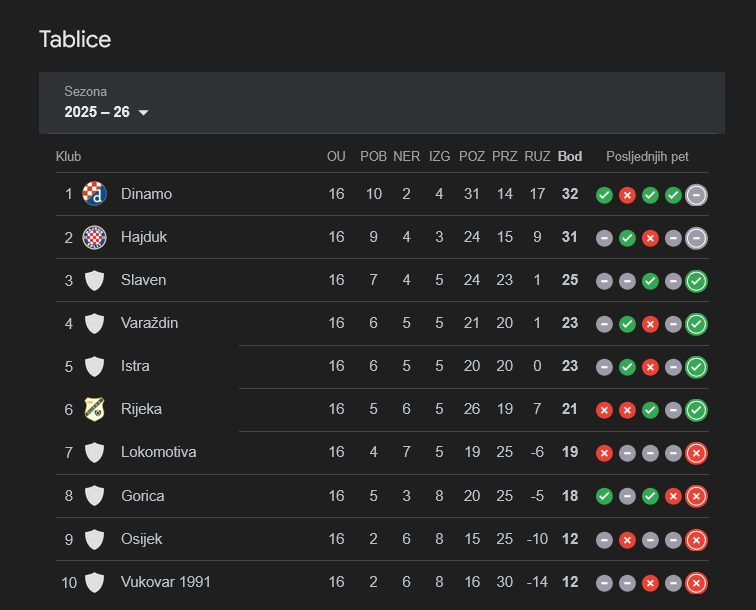Click the season dropdown arrow
This screenshot has width=756, height=610.
coord(143,113)
